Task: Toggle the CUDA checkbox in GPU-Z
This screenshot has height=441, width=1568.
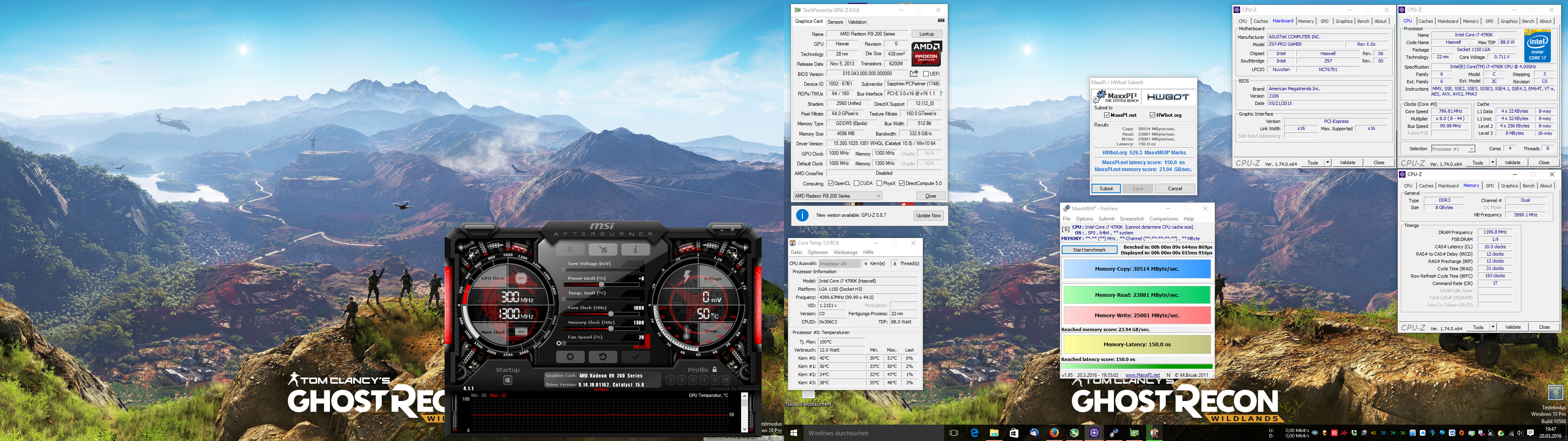Action: 857,183
